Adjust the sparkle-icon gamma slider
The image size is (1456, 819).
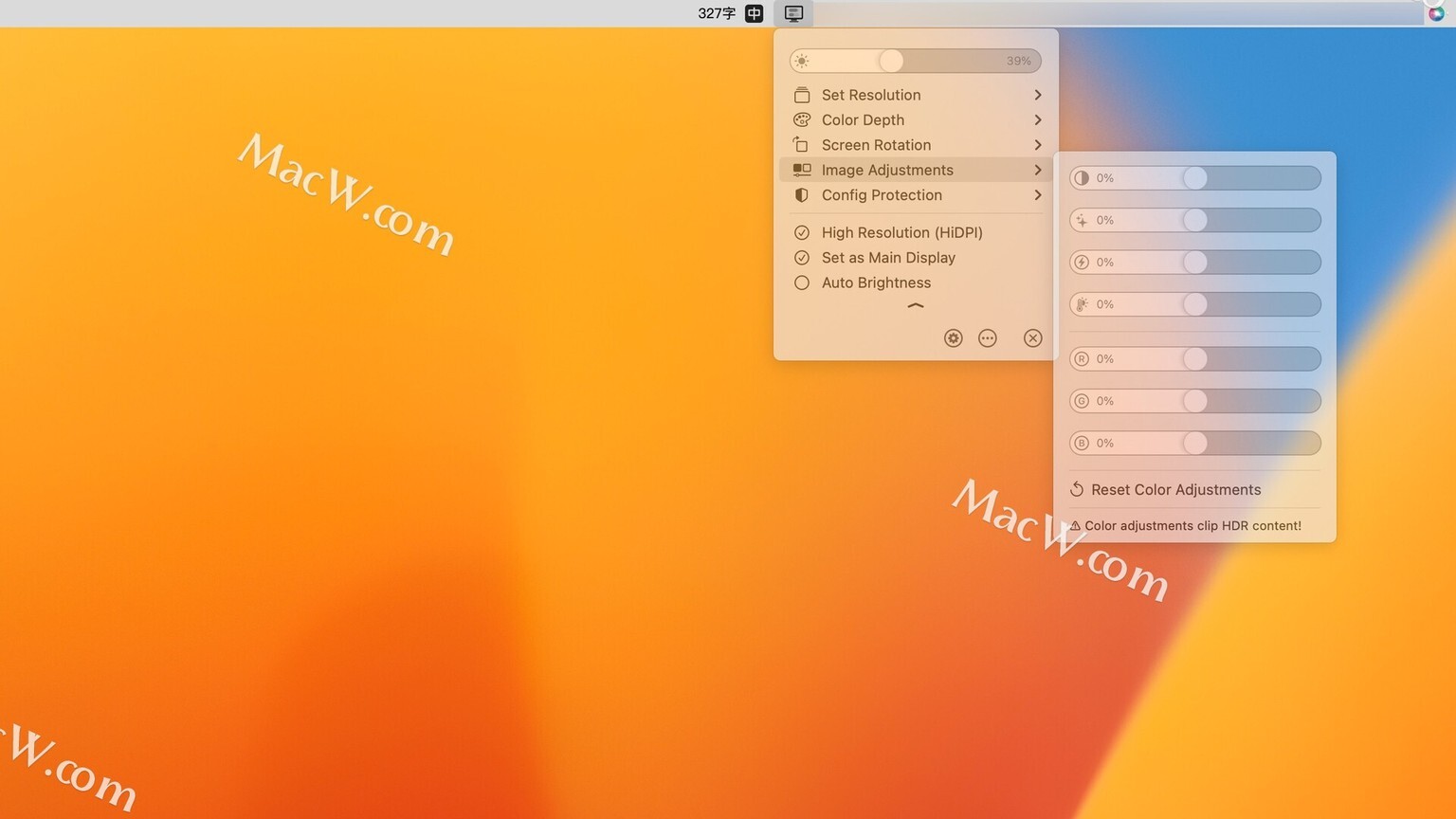point(1195,220)
